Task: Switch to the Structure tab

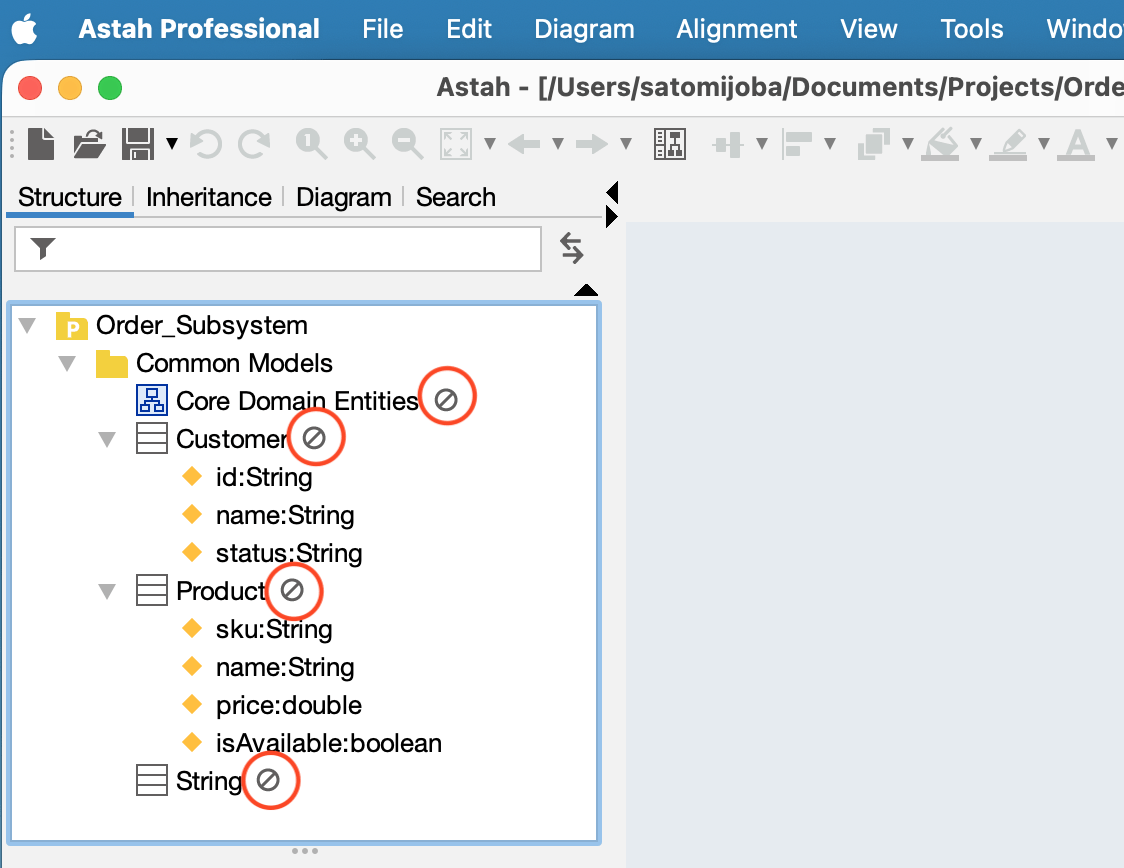Action: coord(70,197)
